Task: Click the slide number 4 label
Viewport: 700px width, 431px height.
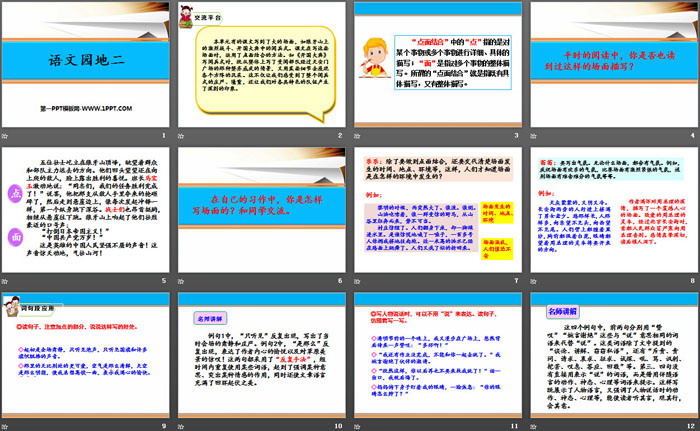Action: tap(692, 135)
